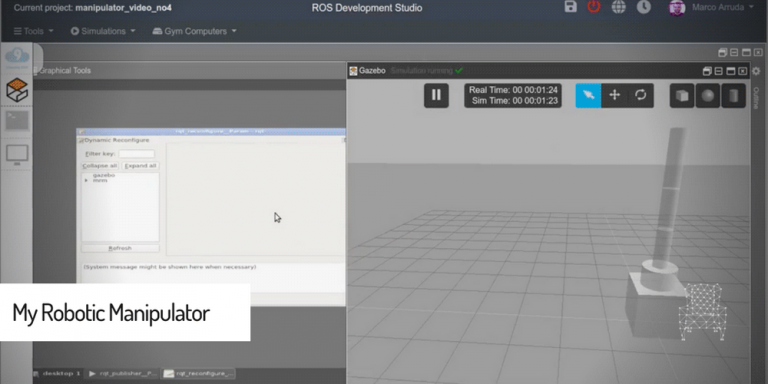The image size is (768, 384).
Task: Click the Refresh button
Action: pyautogui.click(x=120, y=248)
